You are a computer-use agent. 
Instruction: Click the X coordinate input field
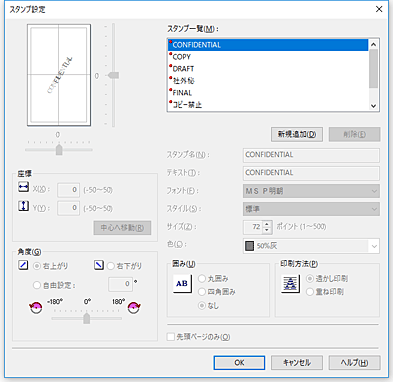pos(68,190)
